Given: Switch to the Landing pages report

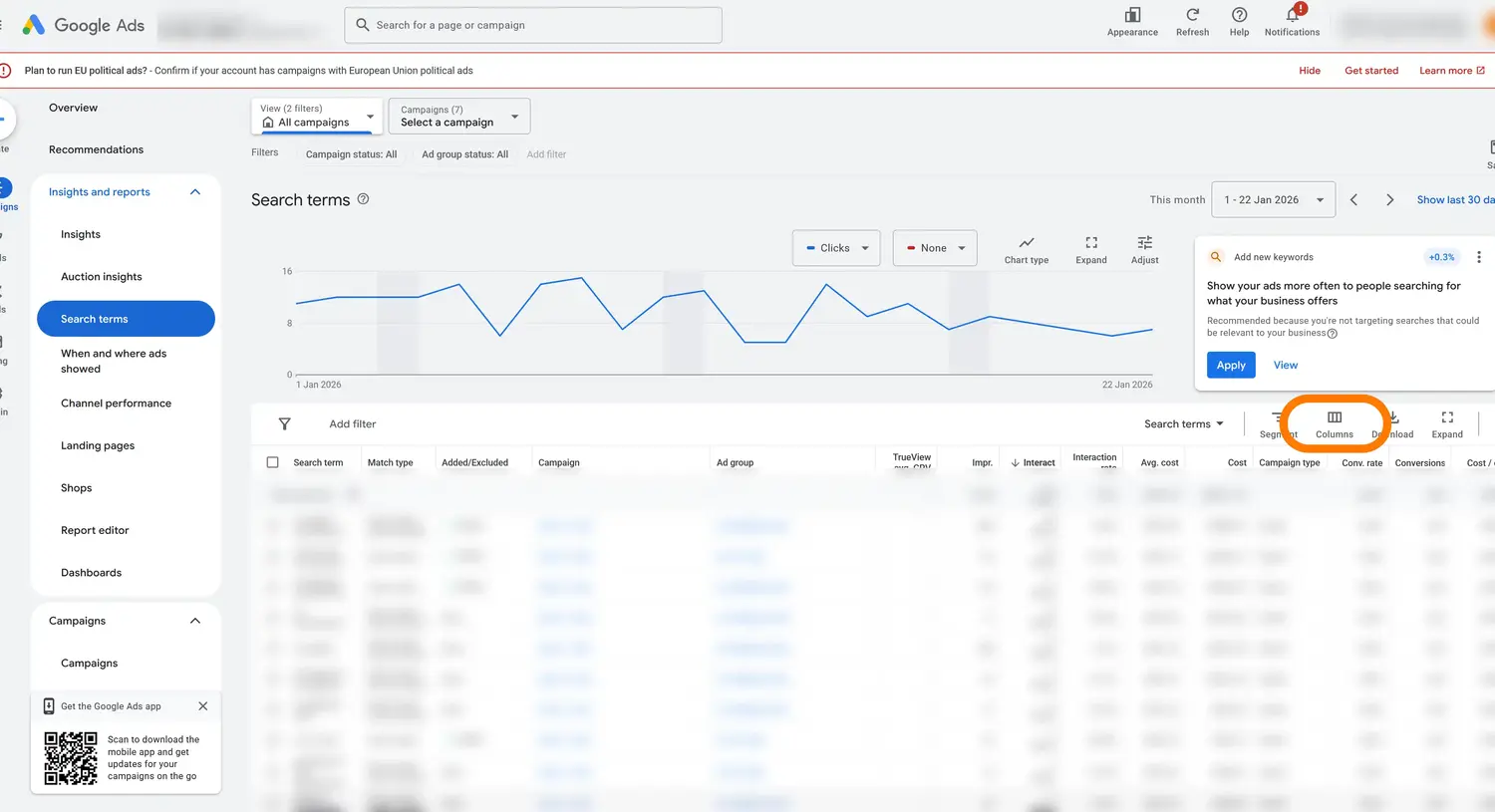Looking at the screenshot, I should click(97, 445).
